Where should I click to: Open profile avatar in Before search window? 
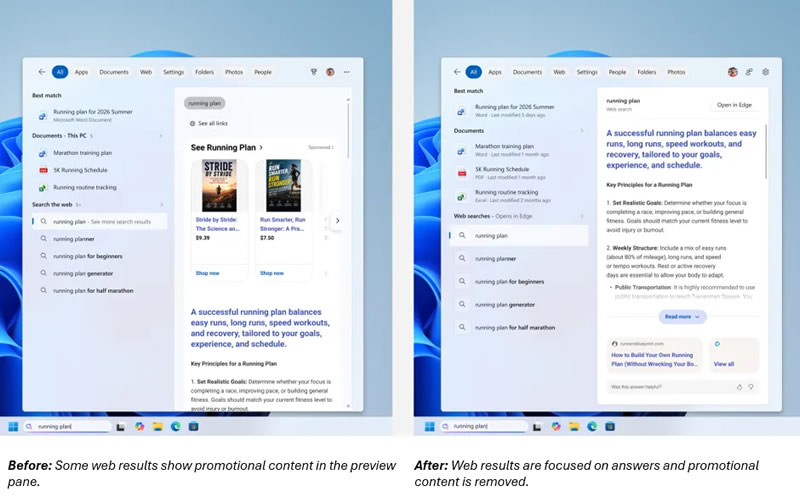click(x=330, y=72)
